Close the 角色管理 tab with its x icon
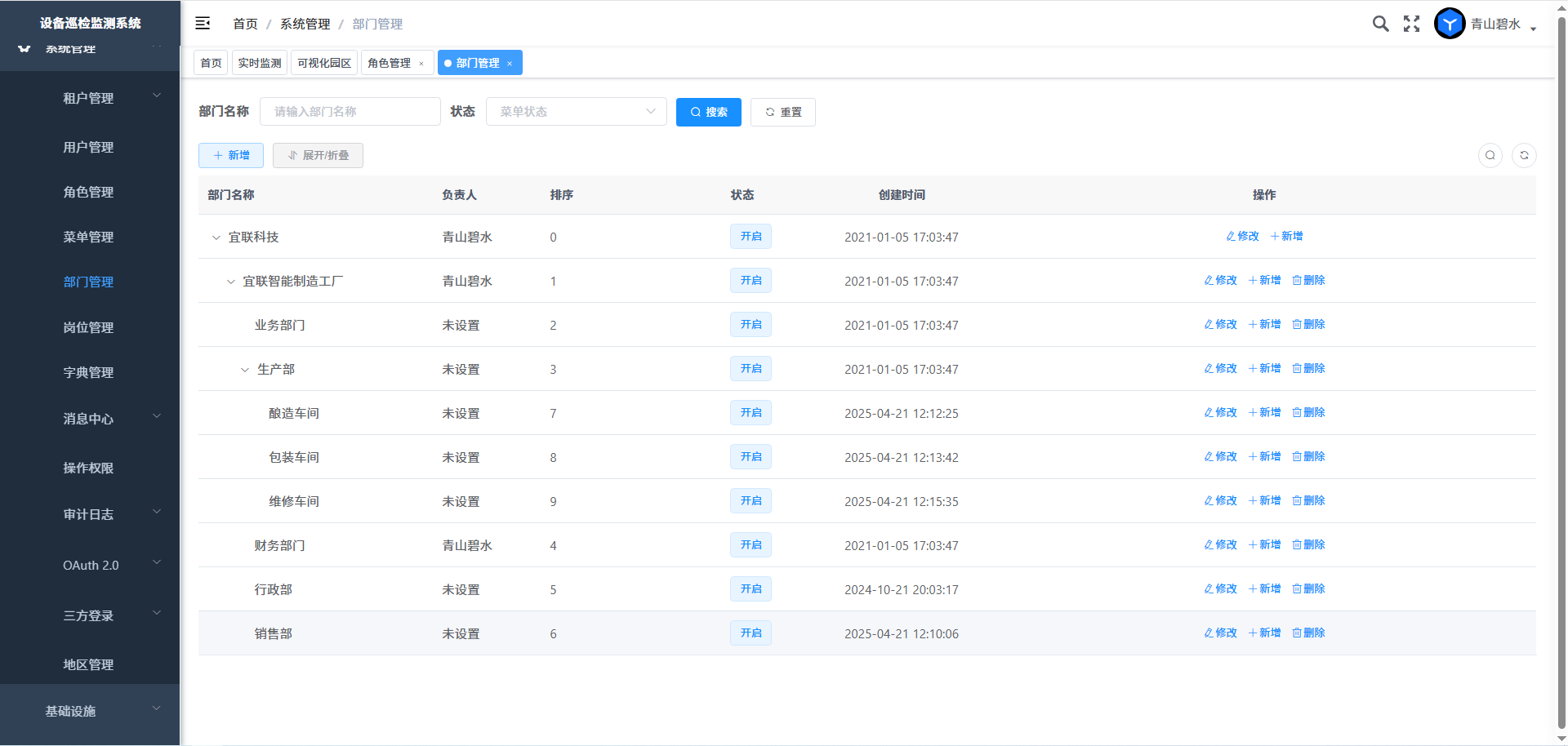Screen dimensions: 1568x746 (421, 64)
